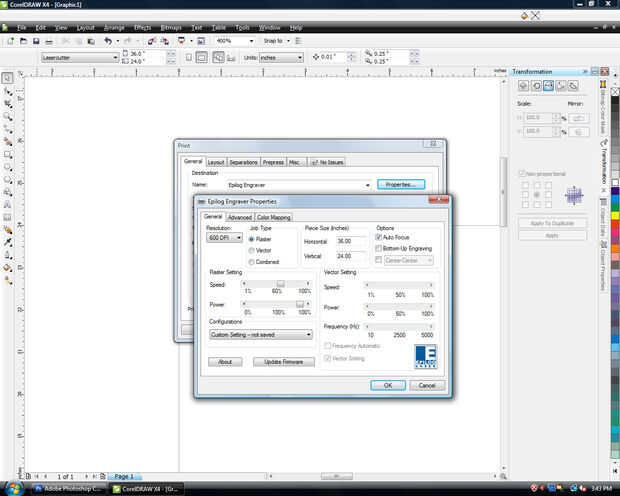The width and height of the screenshot is (620, 496).
Task: Click the New document icon in the toolbar
Action: 11,41
